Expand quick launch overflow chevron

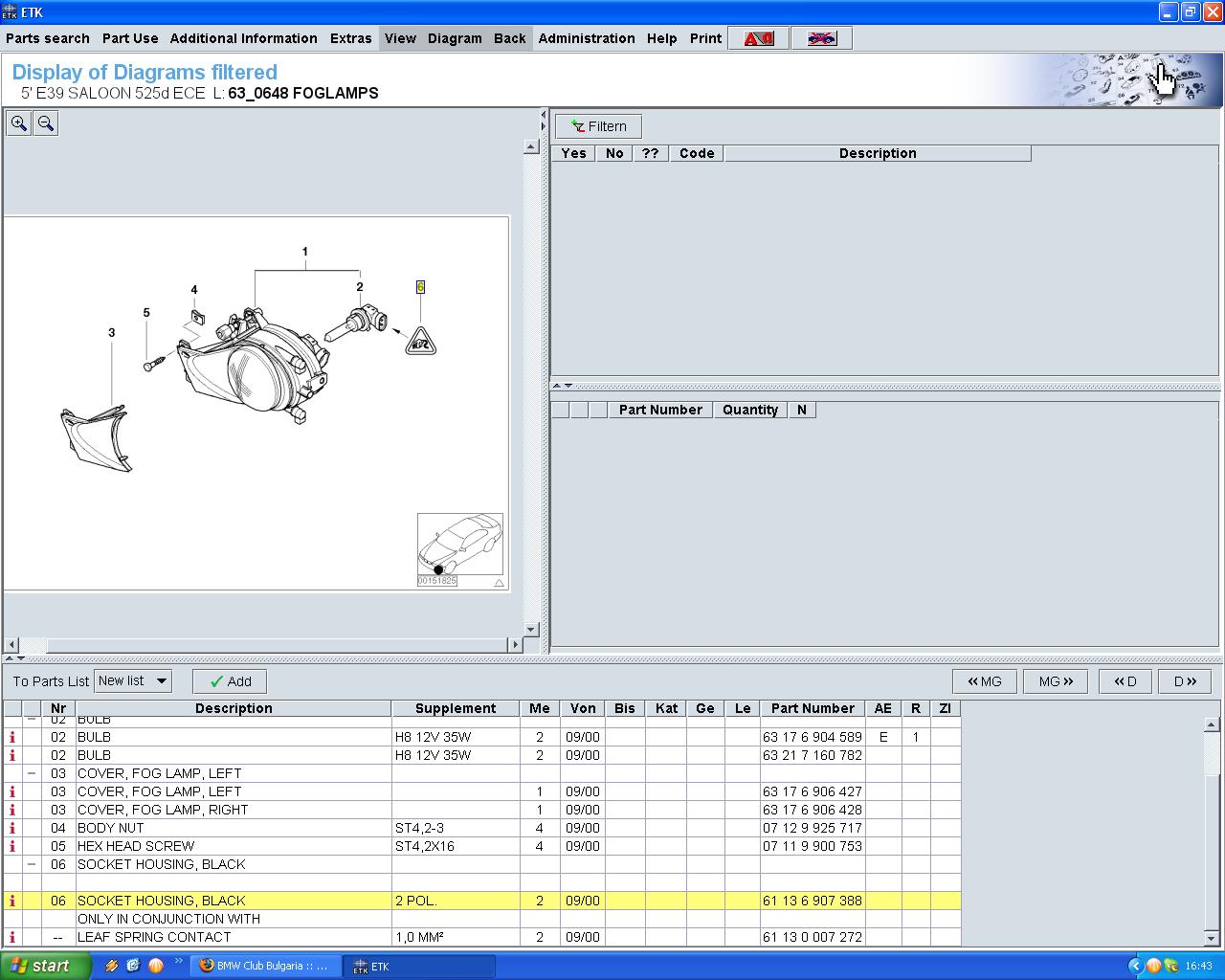click(177, 962)
